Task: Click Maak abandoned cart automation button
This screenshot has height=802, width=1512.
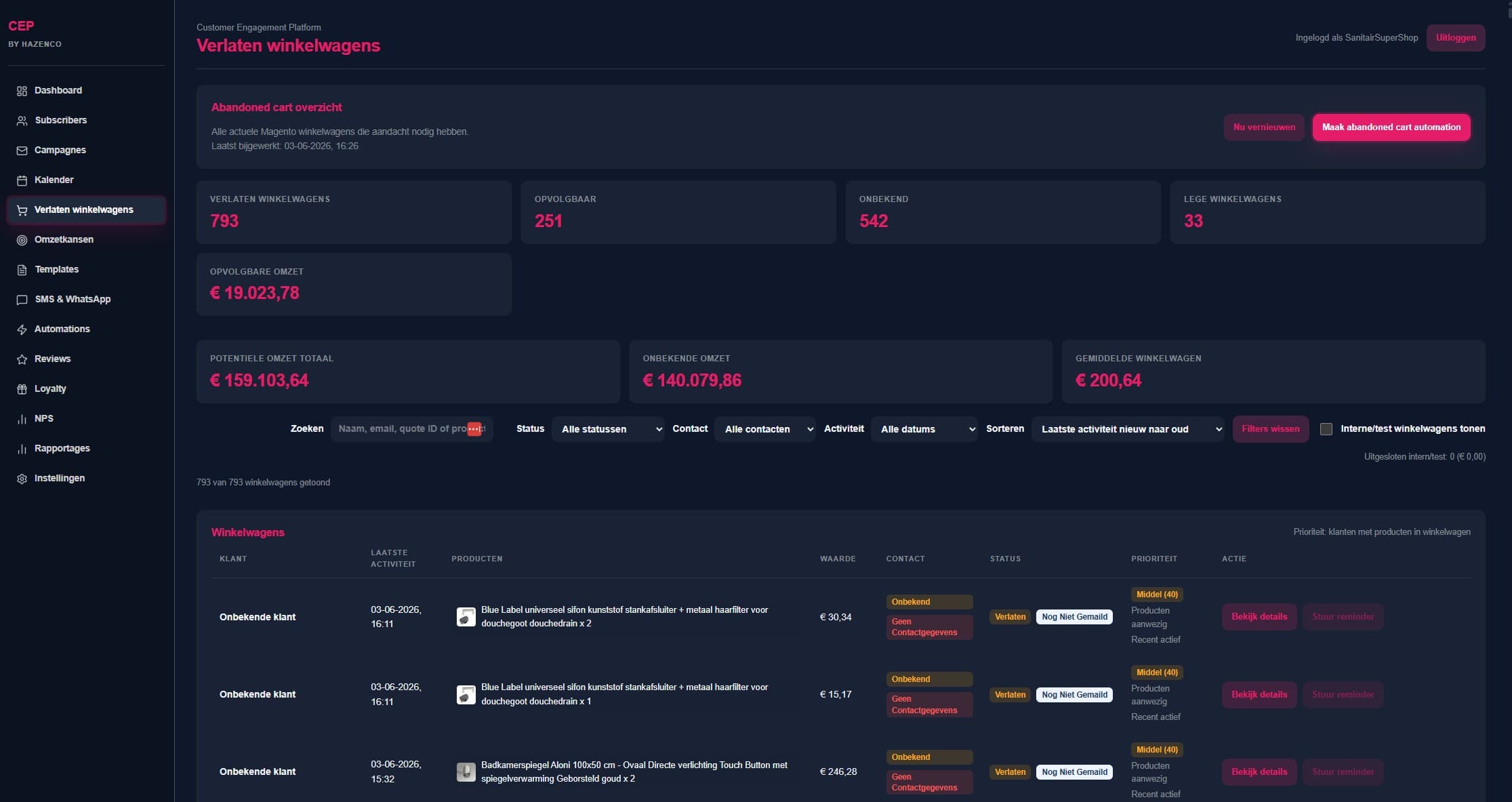Action: [x=1391, y=127]
